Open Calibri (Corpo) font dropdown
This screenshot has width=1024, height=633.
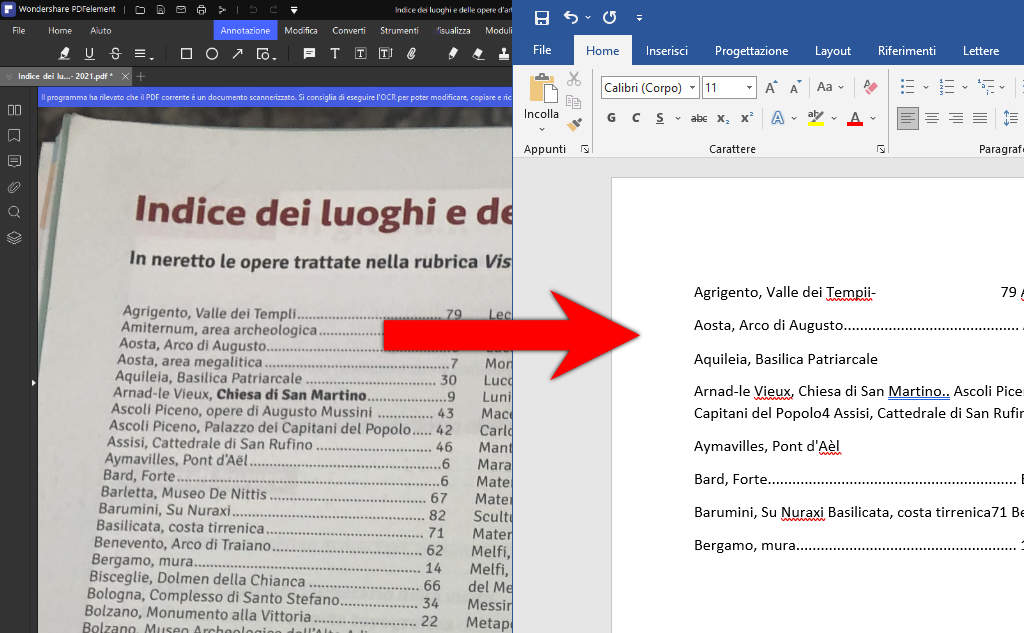pos(692,88)
